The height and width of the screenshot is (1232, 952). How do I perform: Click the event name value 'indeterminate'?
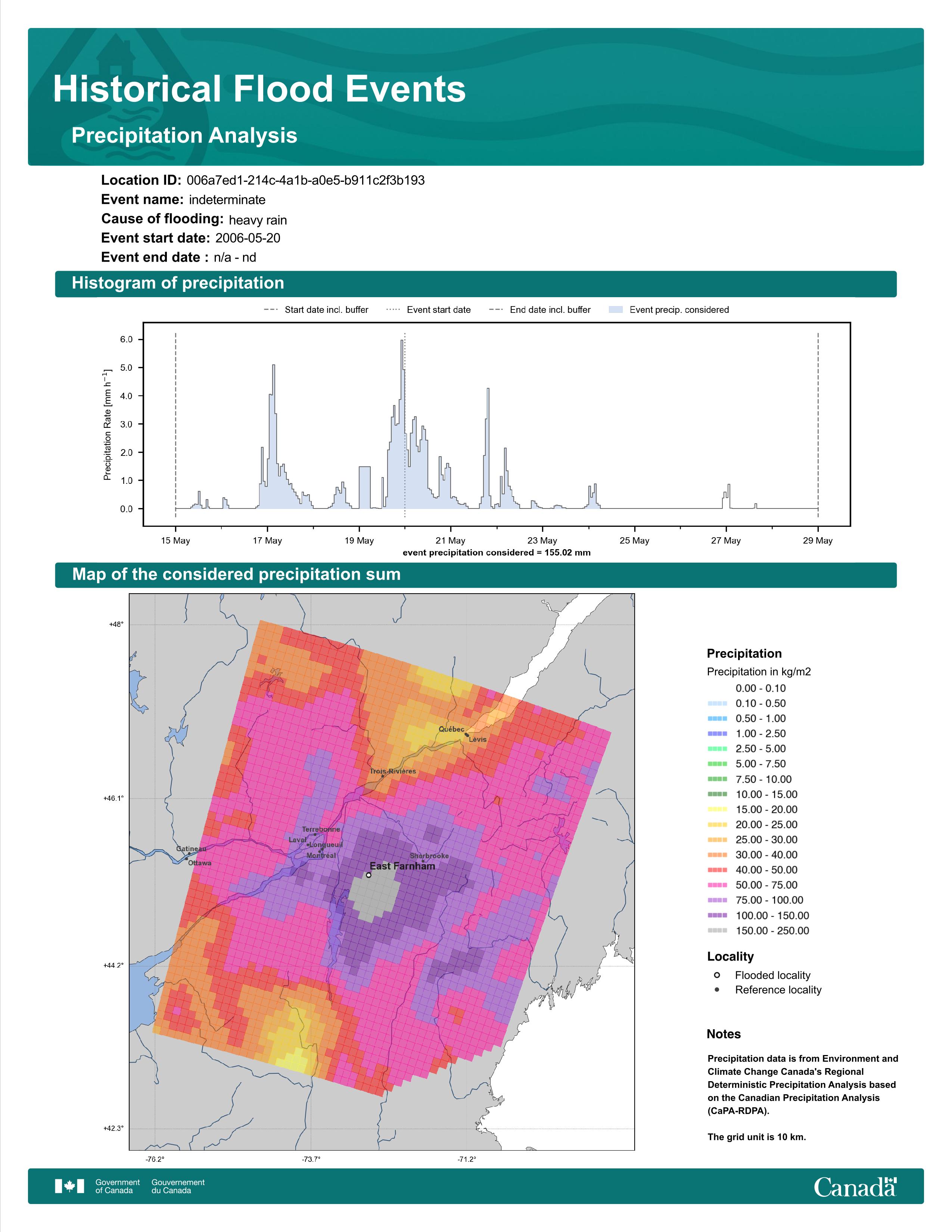pos(227,200)
